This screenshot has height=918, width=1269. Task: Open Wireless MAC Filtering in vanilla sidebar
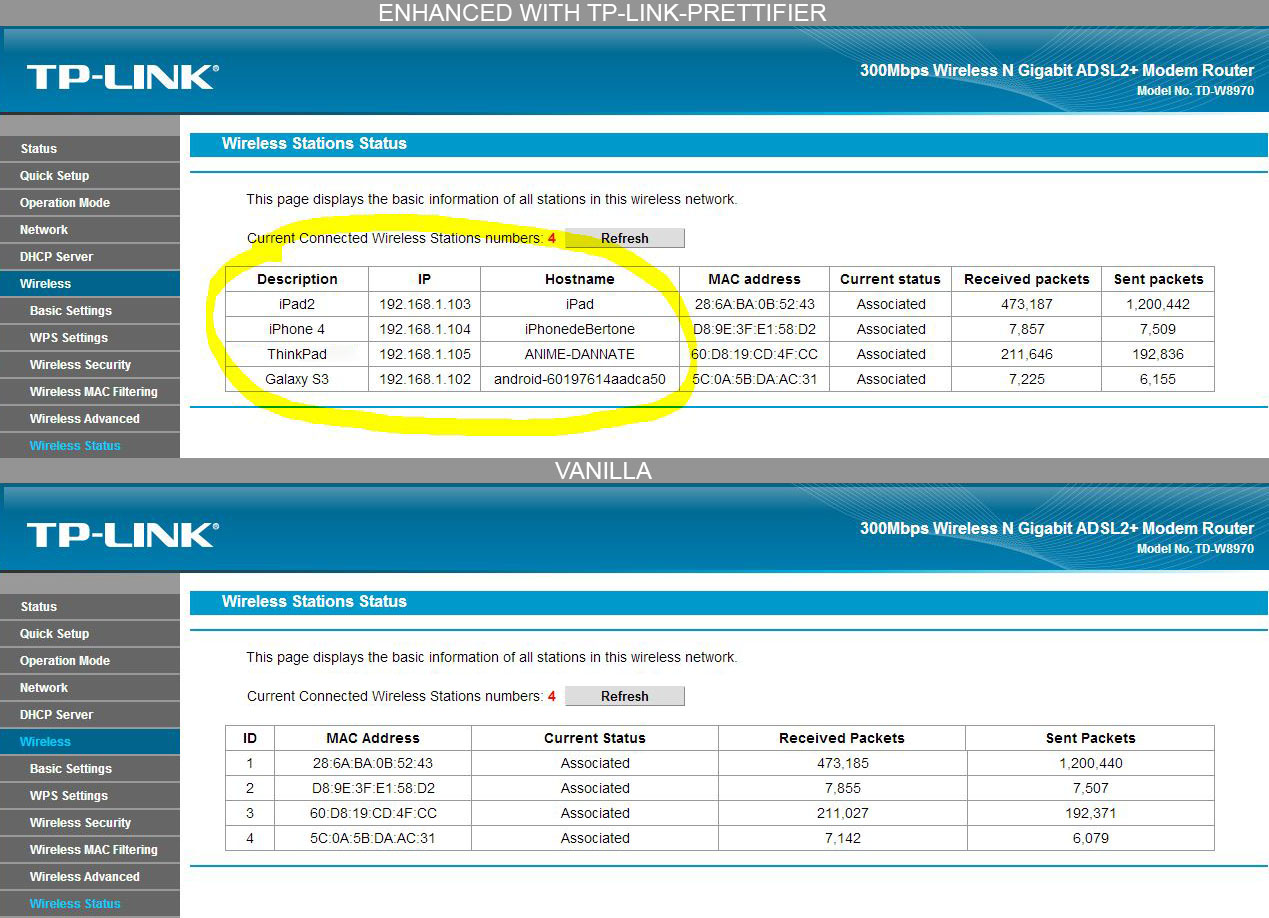[x=90, y=850]
